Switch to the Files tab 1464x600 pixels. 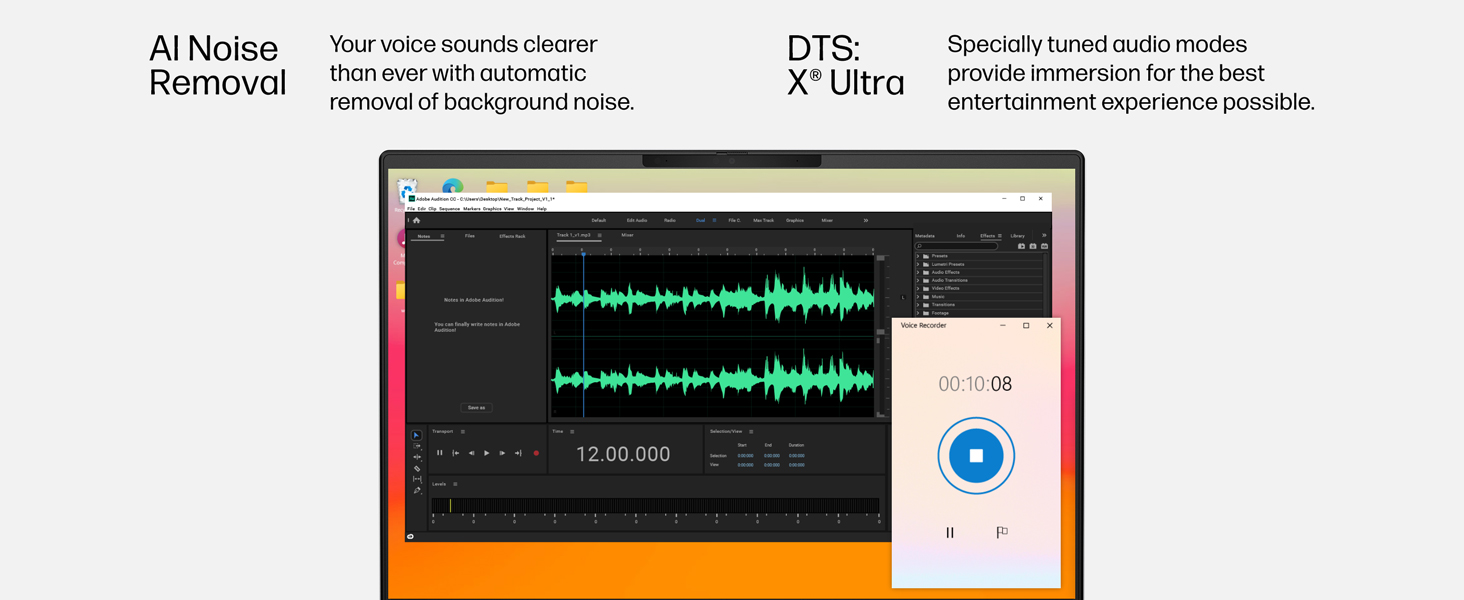(469, 235)
